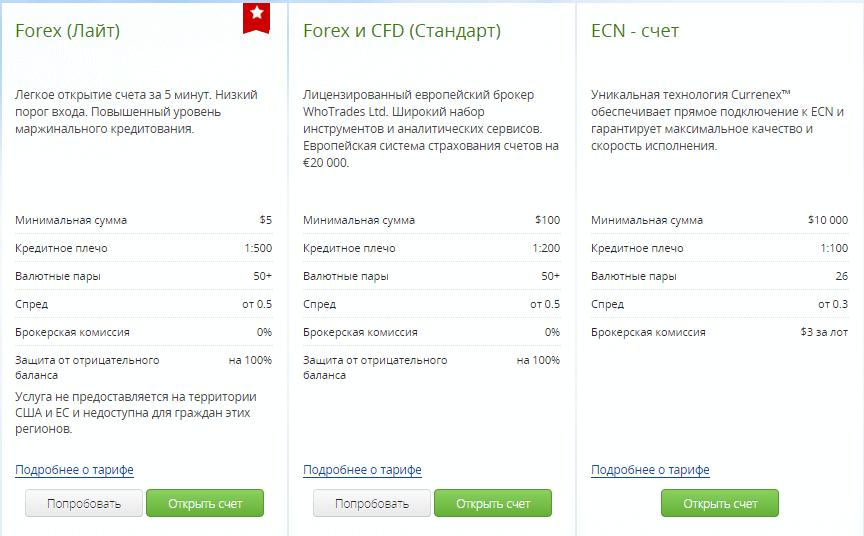The height and width of the screenshot is (536, 864).
Task: Follow Подробнее о тарифе link for Forex Лайт
Action: point(74,470)
